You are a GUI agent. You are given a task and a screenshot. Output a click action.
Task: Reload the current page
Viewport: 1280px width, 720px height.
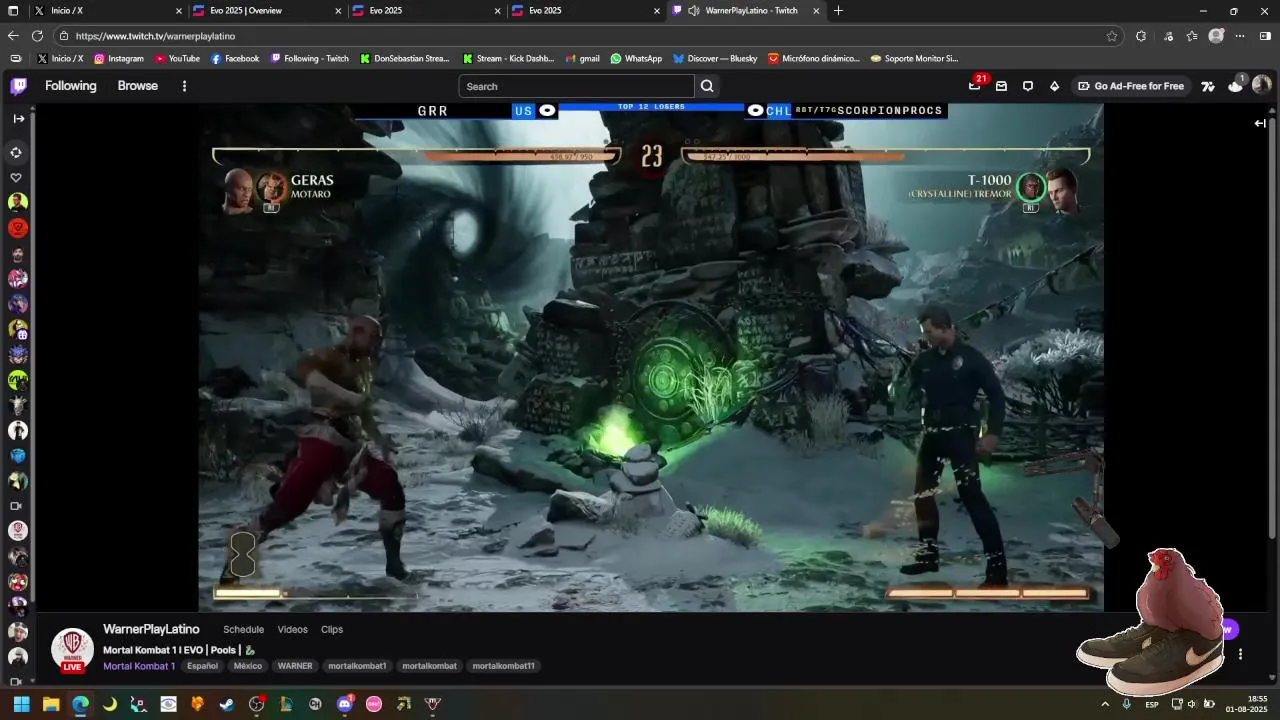click(x=37, y=36)
